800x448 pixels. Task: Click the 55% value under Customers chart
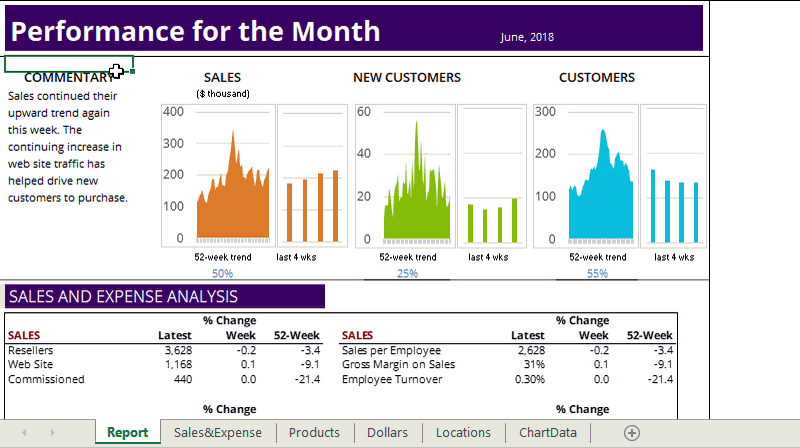point(597,274)
